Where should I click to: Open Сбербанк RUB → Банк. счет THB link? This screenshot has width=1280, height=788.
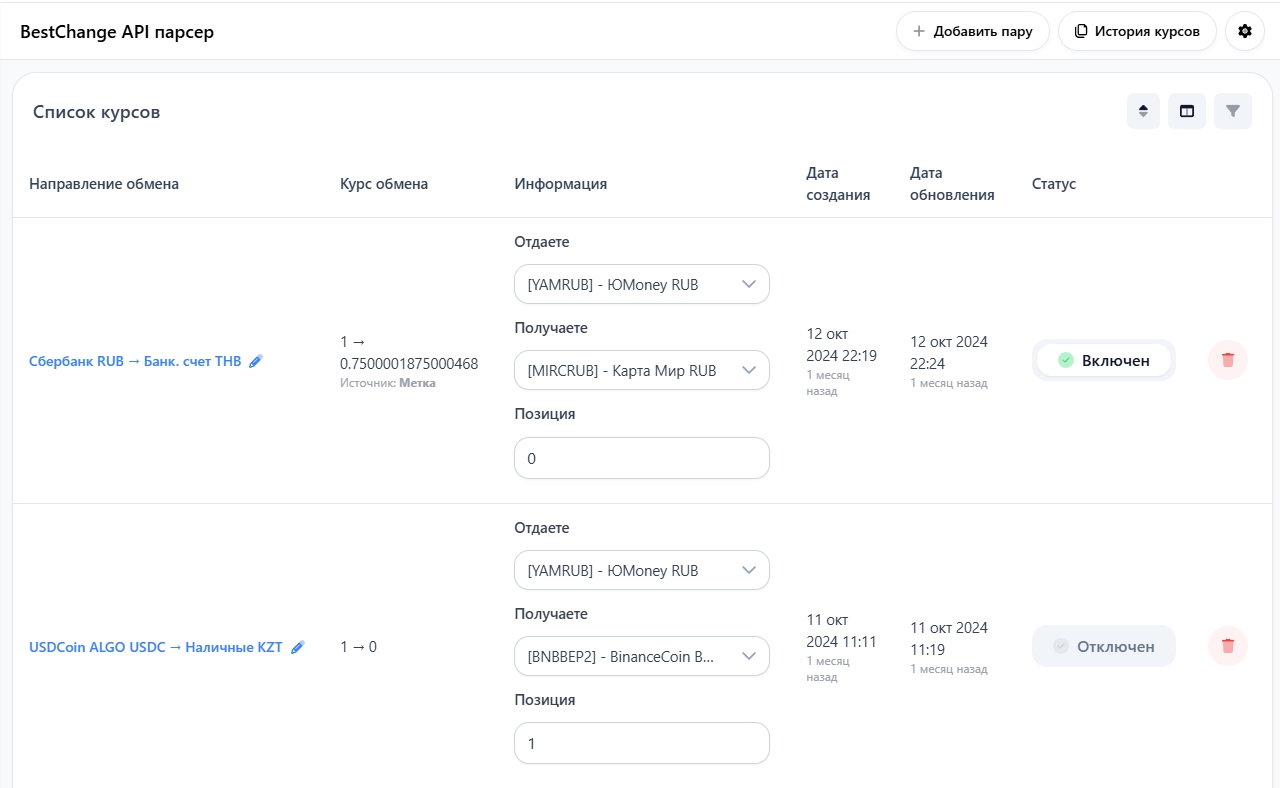tap(135, 361)
